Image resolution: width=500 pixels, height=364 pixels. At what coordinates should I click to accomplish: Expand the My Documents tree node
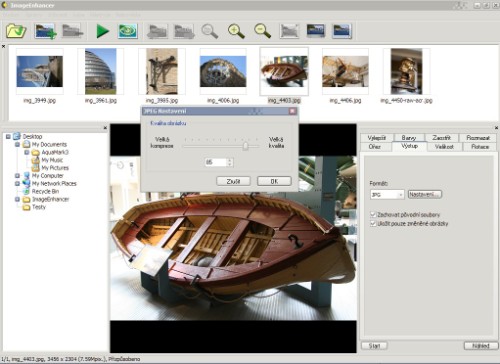pyautogui.click(x=17, y=144)
